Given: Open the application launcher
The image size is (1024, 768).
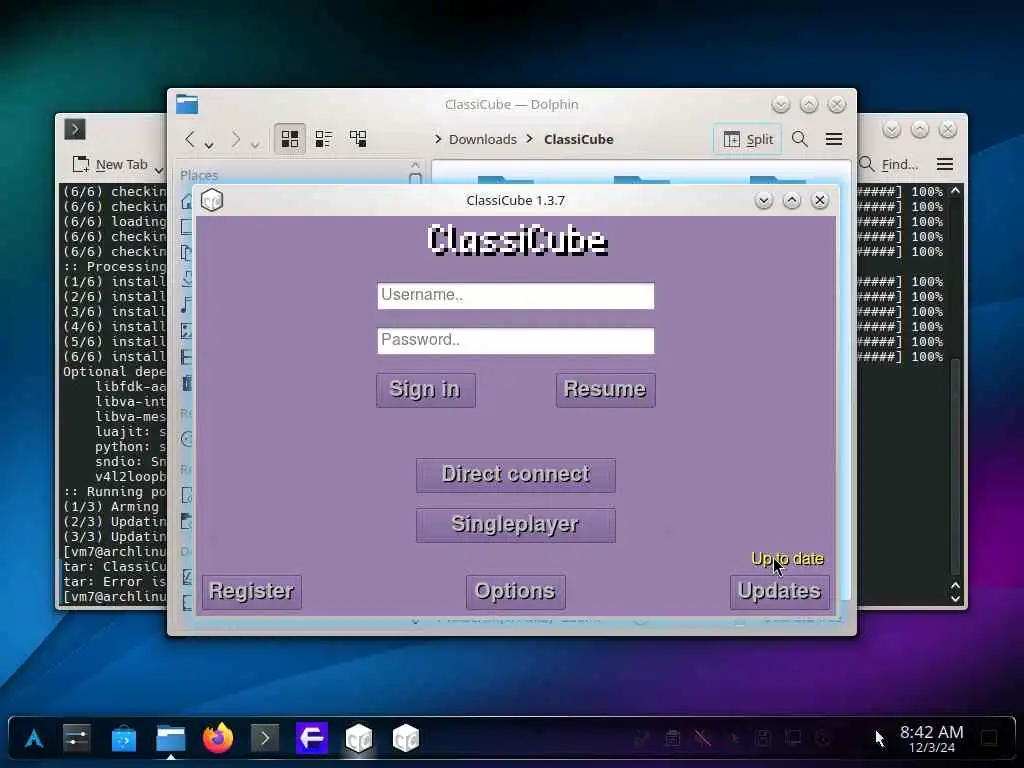Looking at the screenshot, I should [x=34, y=739].
